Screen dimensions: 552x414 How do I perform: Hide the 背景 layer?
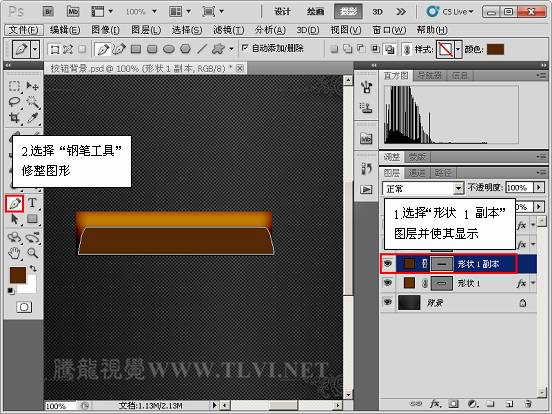coord(388,302)
